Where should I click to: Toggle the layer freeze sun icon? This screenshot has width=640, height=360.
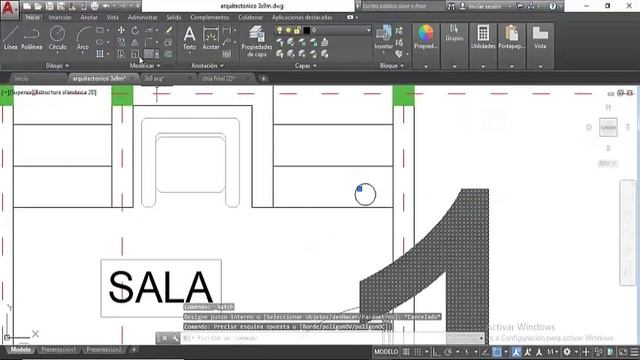click(x=288, y=30)
